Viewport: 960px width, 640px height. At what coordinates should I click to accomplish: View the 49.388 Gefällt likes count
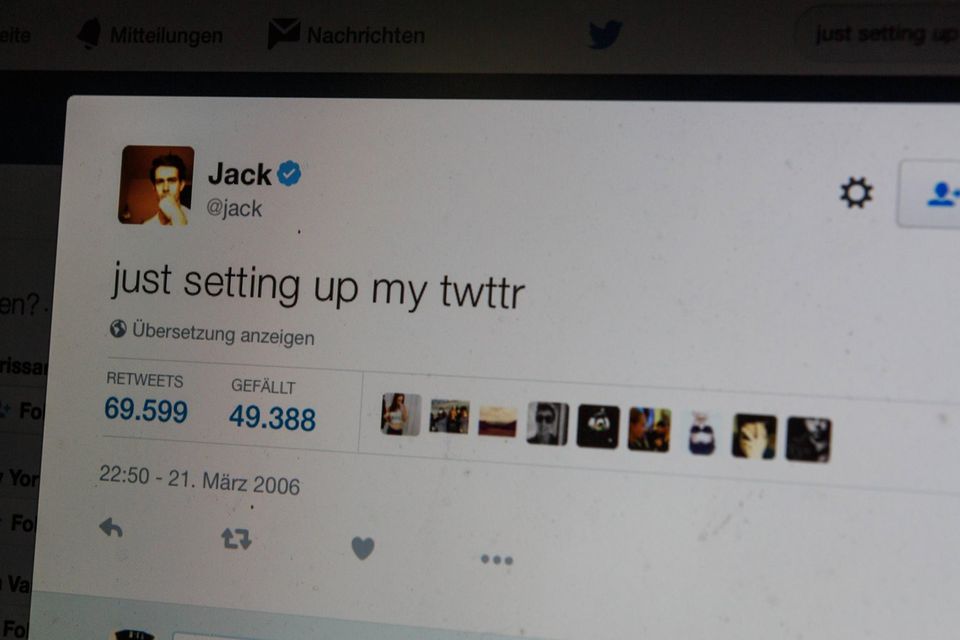click(x=272, y=418)
